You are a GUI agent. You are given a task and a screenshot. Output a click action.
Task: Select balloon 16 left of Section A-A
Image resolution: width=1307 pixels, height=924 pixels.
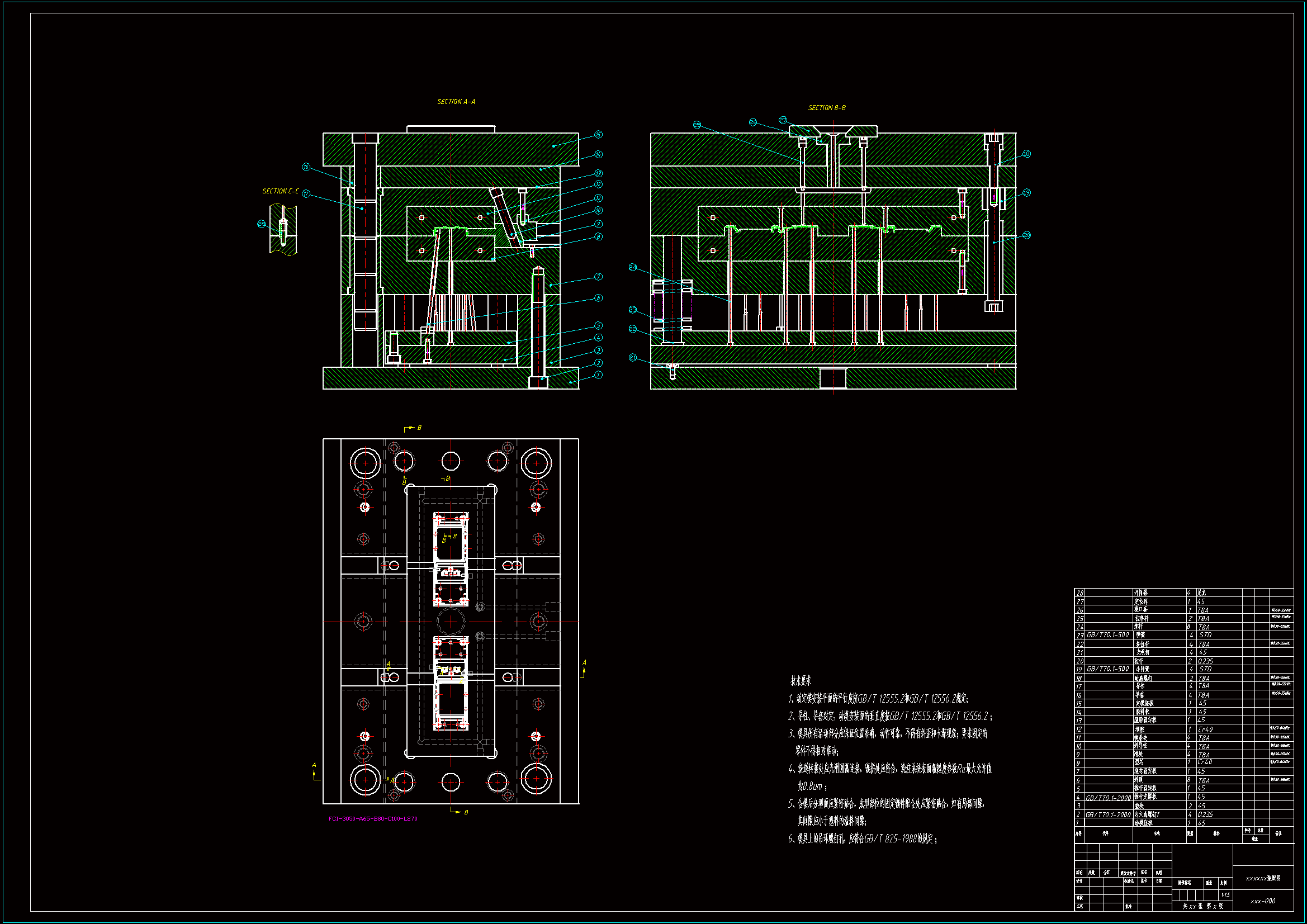(x=306, y=167)
